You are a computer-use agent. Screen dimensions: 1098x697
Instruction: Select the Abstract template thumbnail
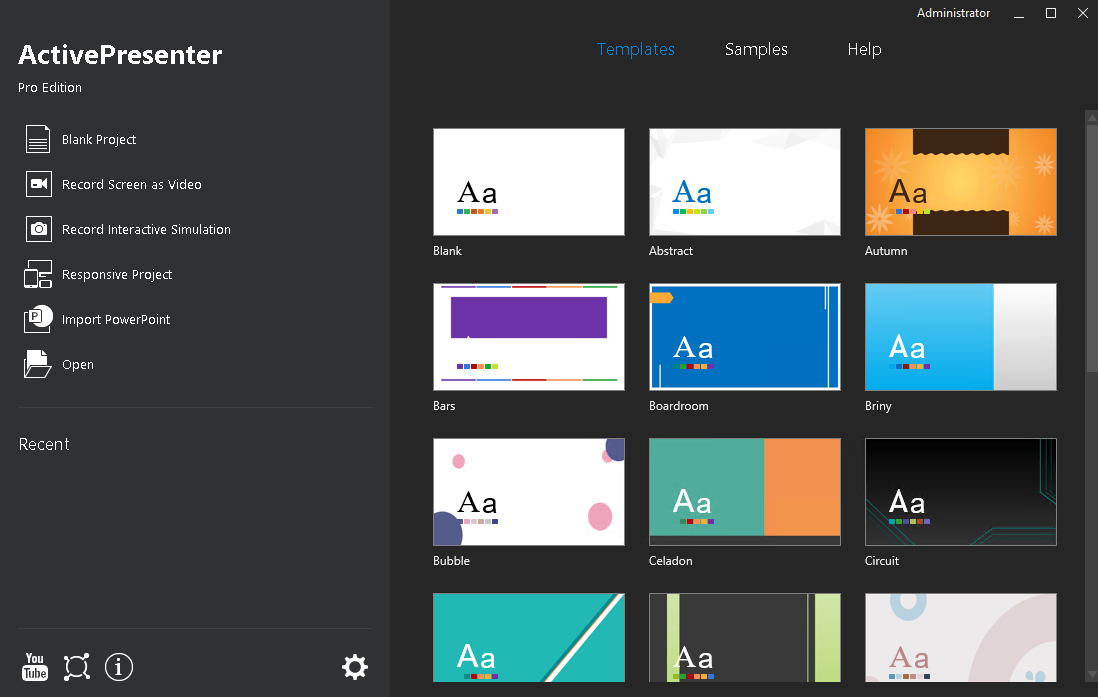(x=744, y=181)
